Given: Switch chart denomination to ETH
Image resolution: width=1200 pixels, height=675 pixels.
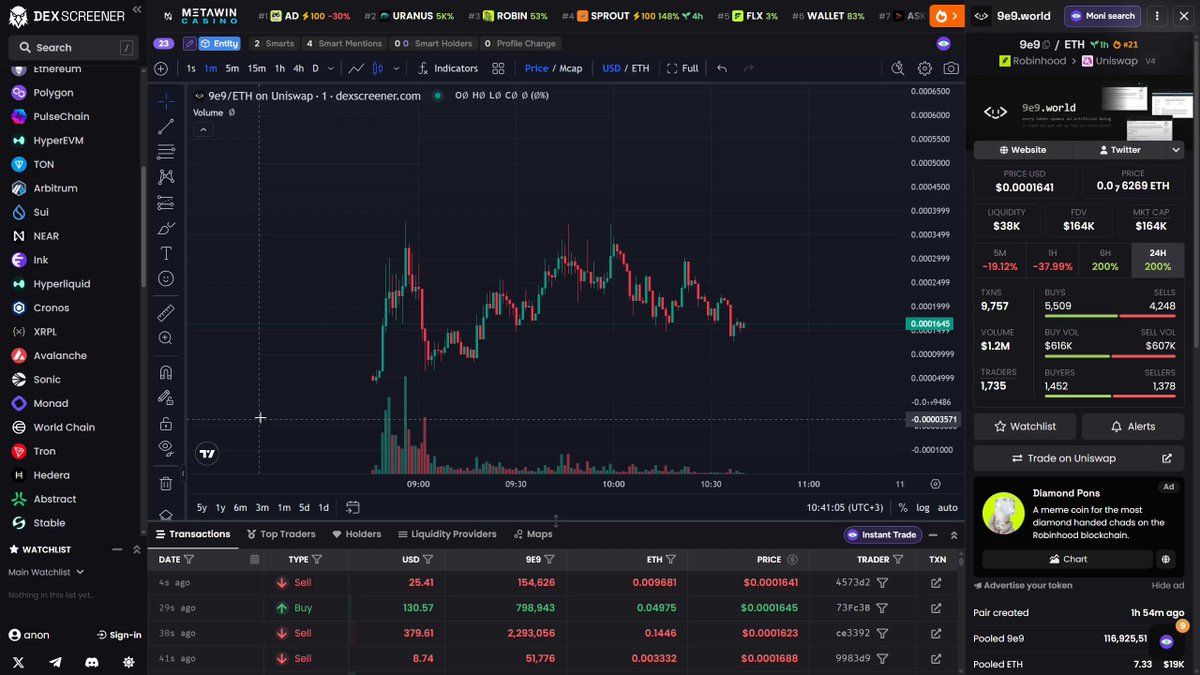Looking at the screenshot, I should pos(640,69).
